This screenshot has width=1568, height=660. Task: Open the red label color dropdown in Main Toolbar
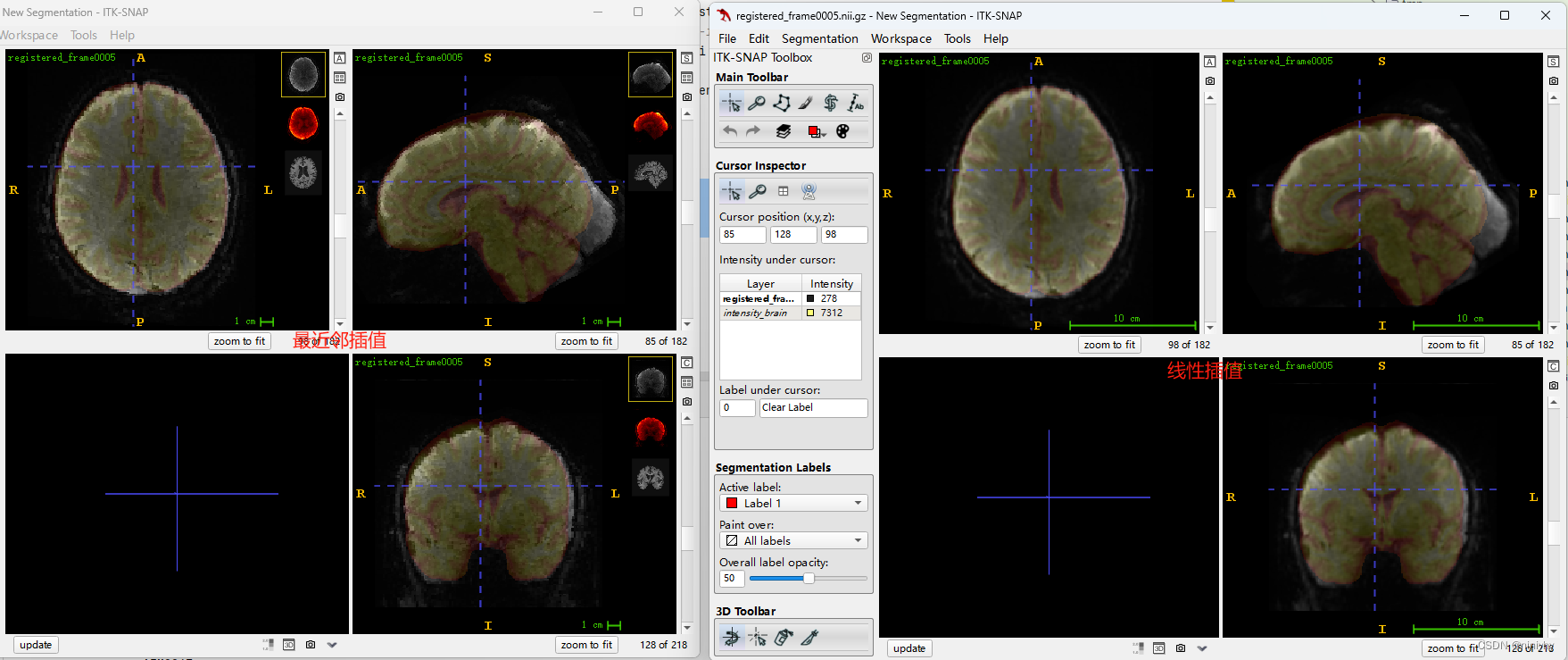(816, 131)
